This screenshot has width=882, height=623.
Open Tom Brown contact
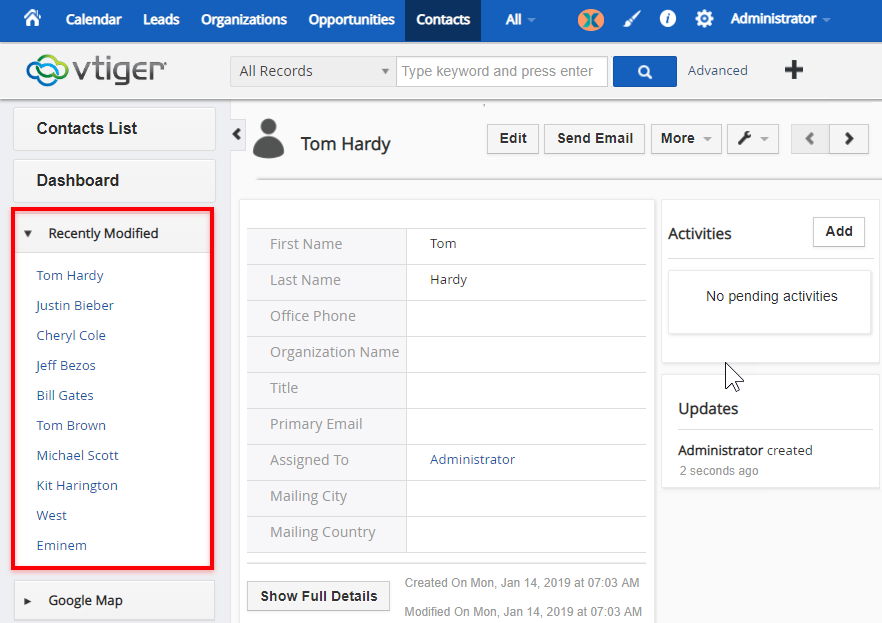tap(71, 426)
